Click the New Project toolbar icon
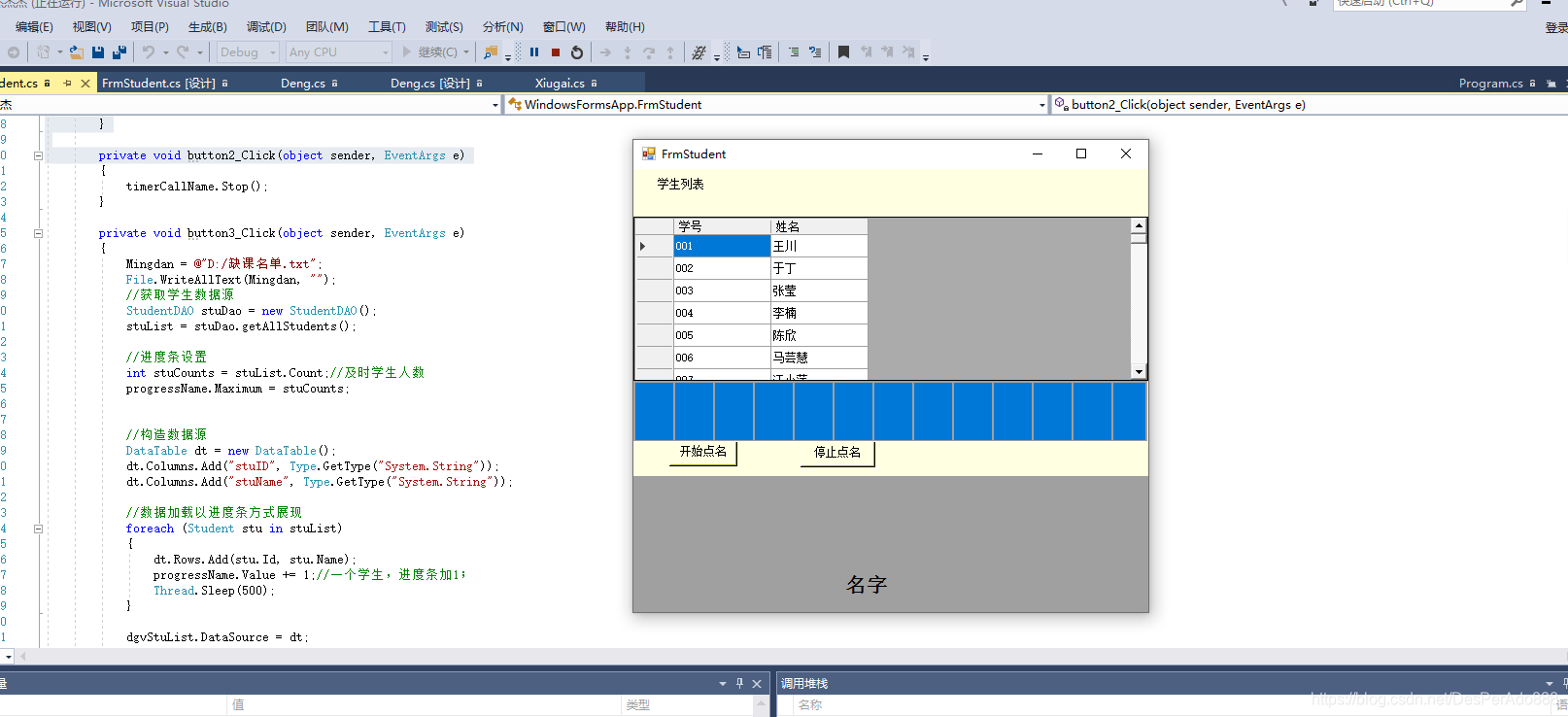1568x717 pixels. click(x=43, y=52)
